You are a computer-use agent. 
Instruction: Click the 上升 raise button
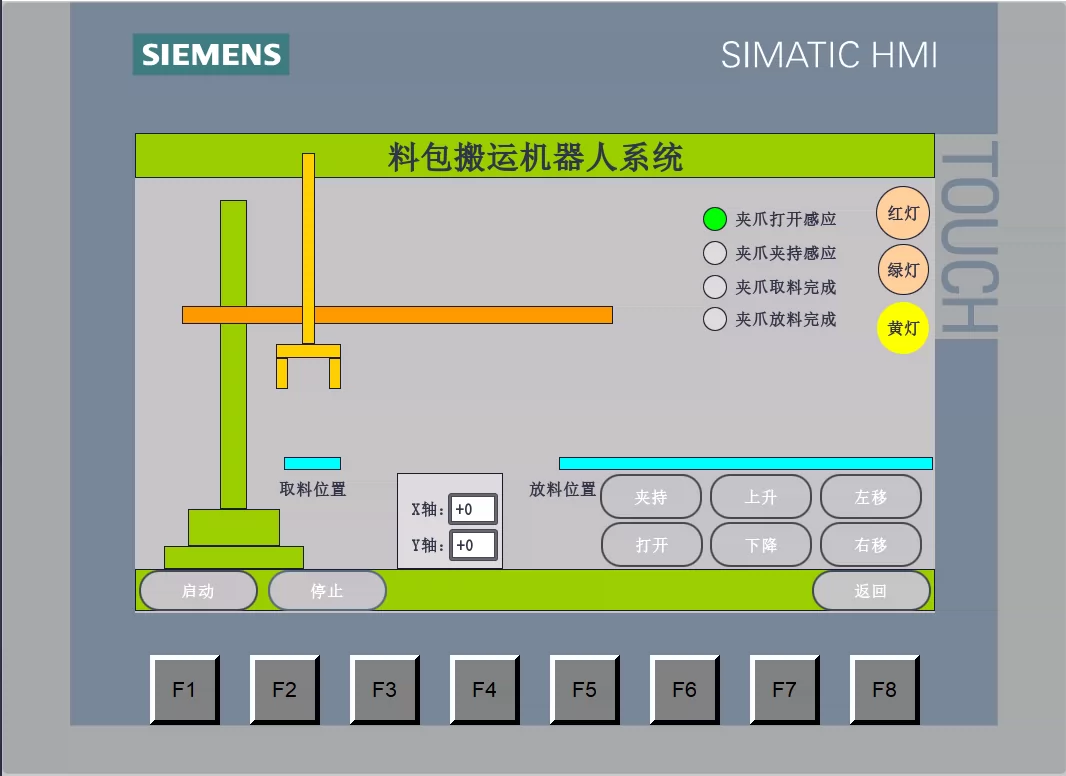tap(761, 497)
